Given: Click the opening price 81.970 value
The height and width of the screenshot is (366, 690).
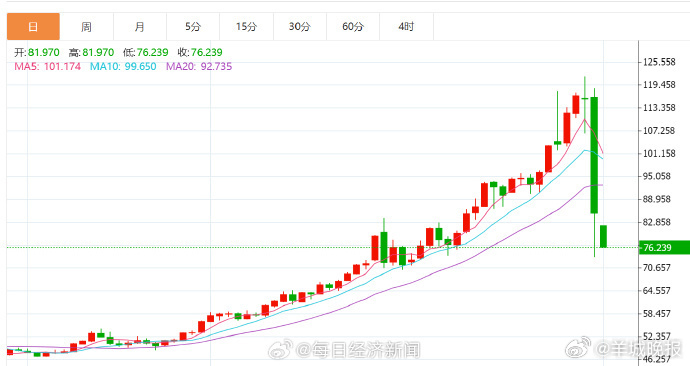Looking at the screenshot, I should click(44, 52).
